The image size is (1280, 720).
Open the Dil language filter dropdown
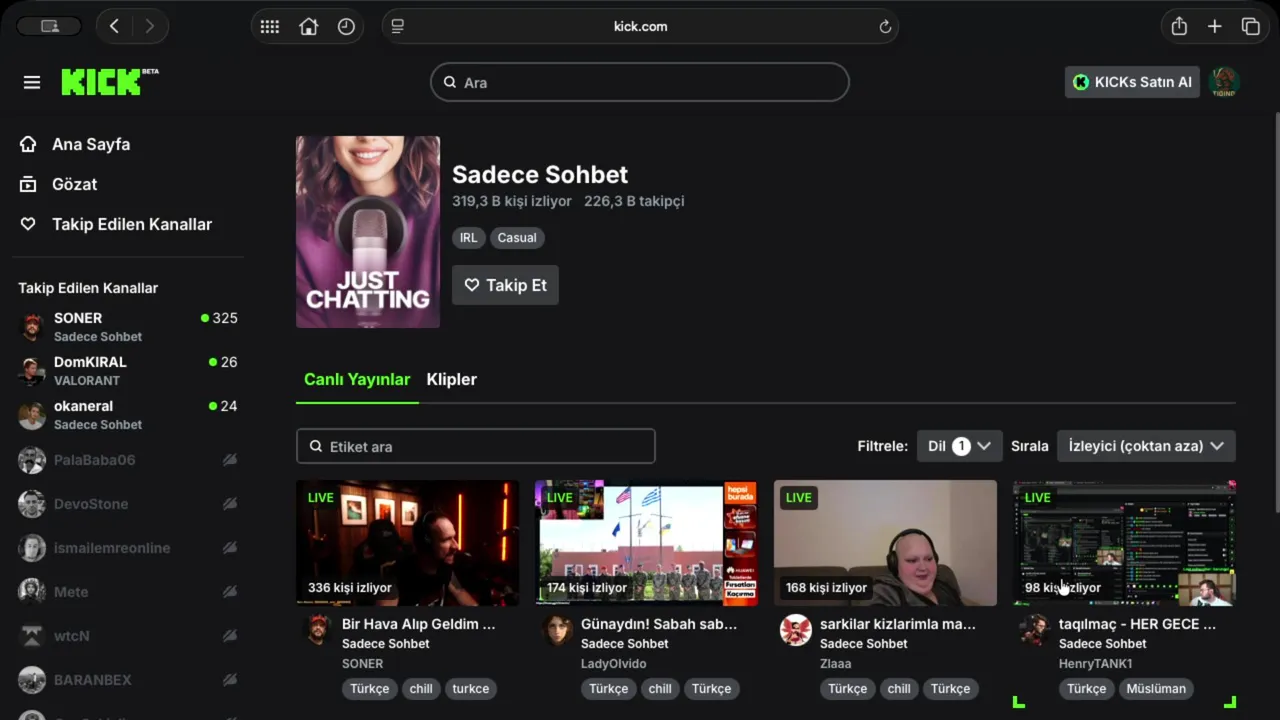point(959,446)
